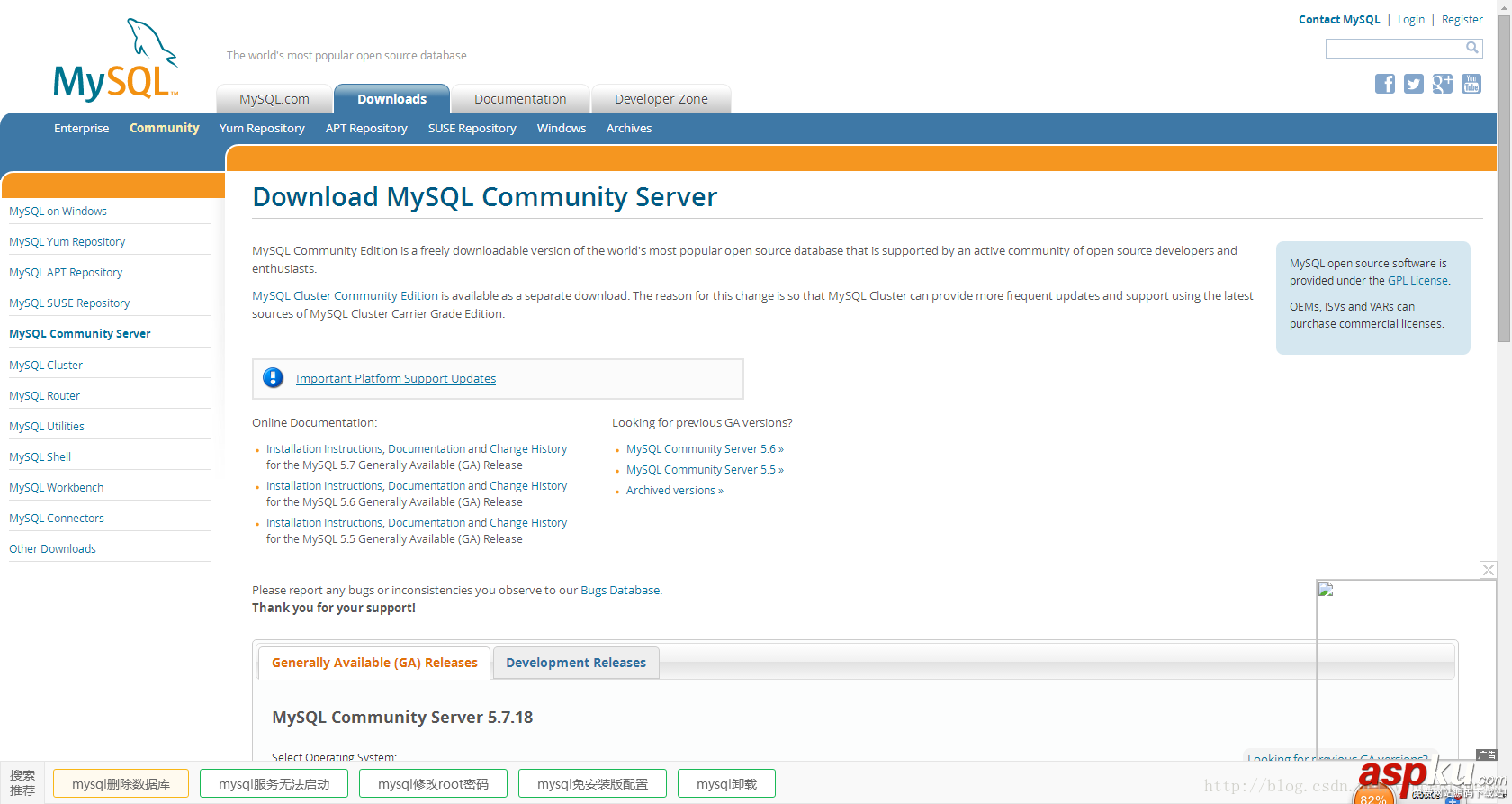Open MySQL Shell sidebar link
This screenshot has width=1512, height=804.
coord(40,457)
